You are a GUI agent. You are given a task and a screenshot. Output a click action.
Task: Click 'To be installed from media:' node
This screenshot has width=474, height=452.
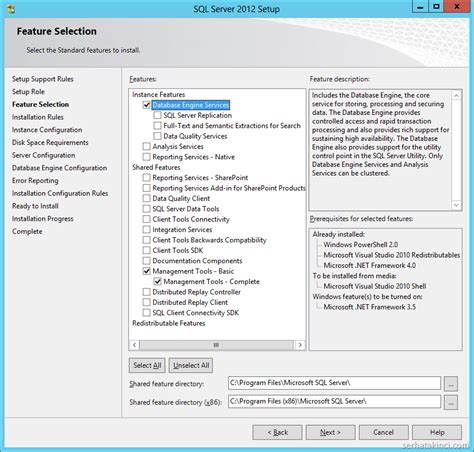point(354,276)
